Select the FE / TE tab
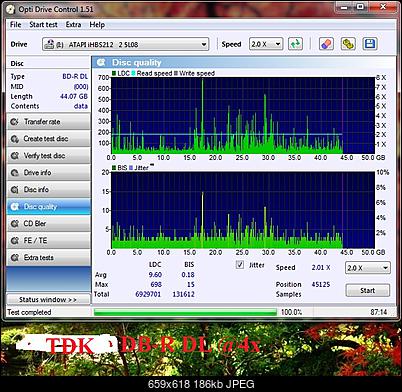This screenshot has width=402, height=392. click(x=48, y=241)
